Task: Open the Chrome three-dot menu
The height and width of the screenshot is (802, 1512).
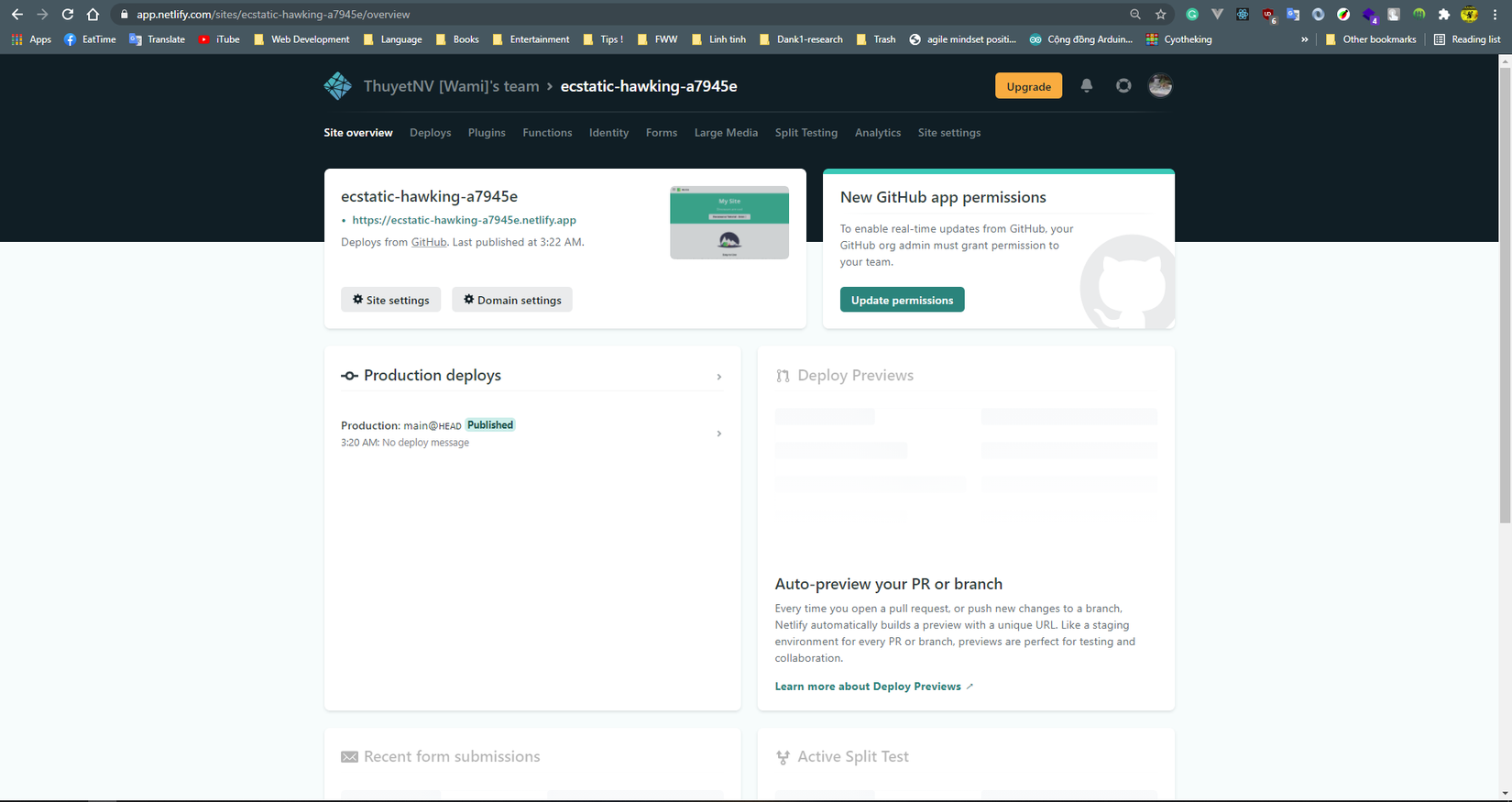Action: (1496, 15)
